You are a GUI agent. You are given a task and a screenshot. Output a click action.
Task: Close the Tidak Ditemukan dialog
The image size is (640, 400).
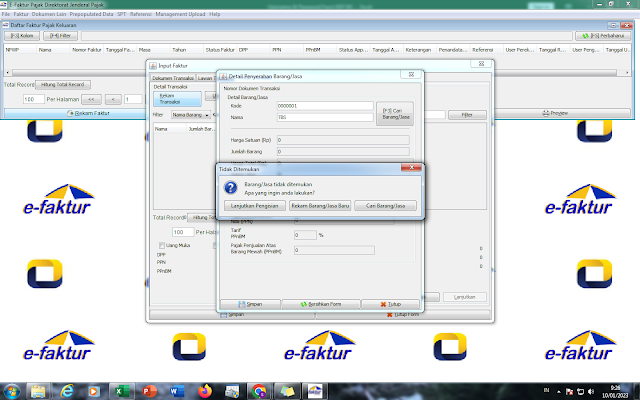tap(411, 167)
